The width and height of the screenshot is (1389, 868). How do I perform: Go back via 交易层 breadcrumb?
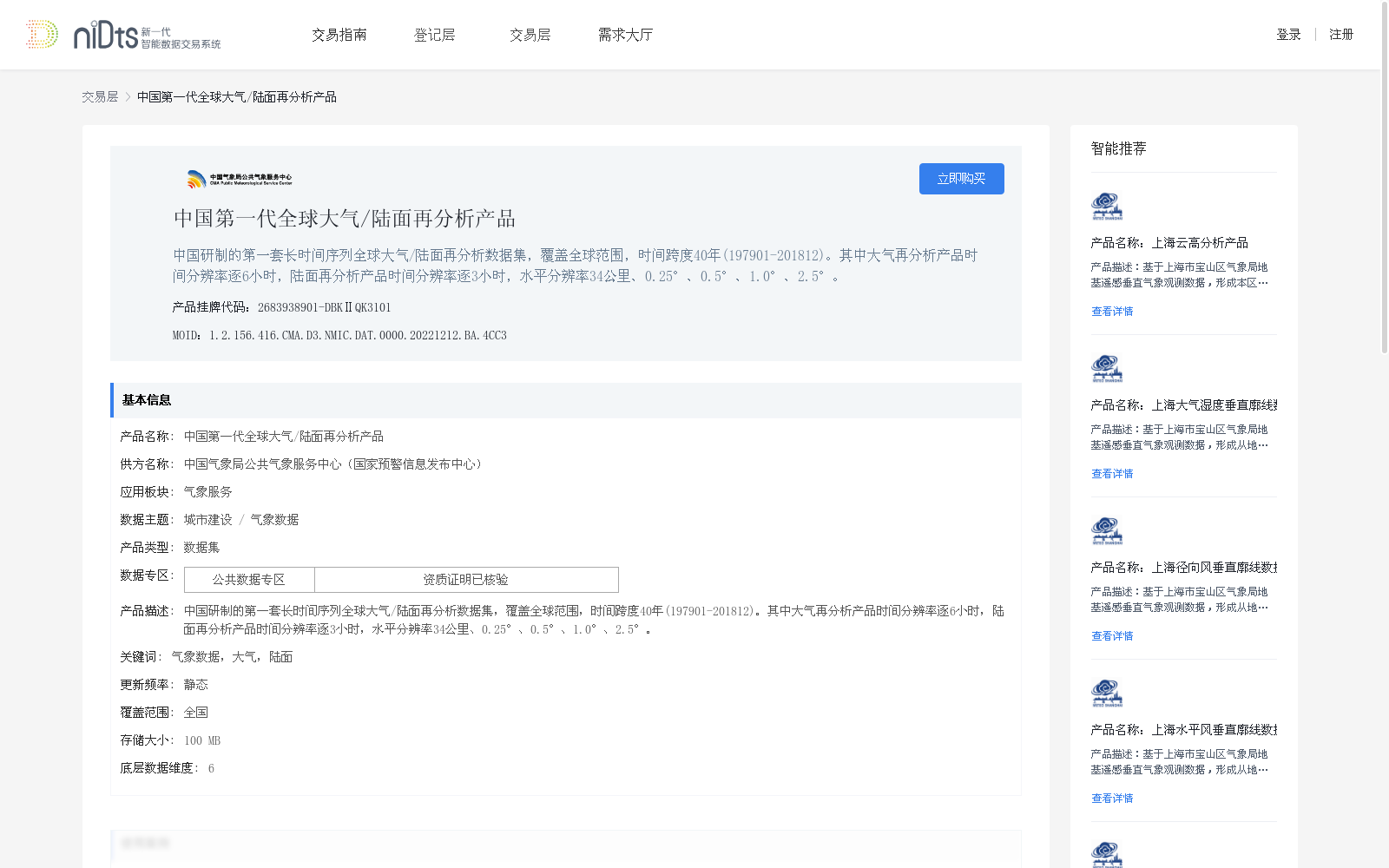point(100,97)
